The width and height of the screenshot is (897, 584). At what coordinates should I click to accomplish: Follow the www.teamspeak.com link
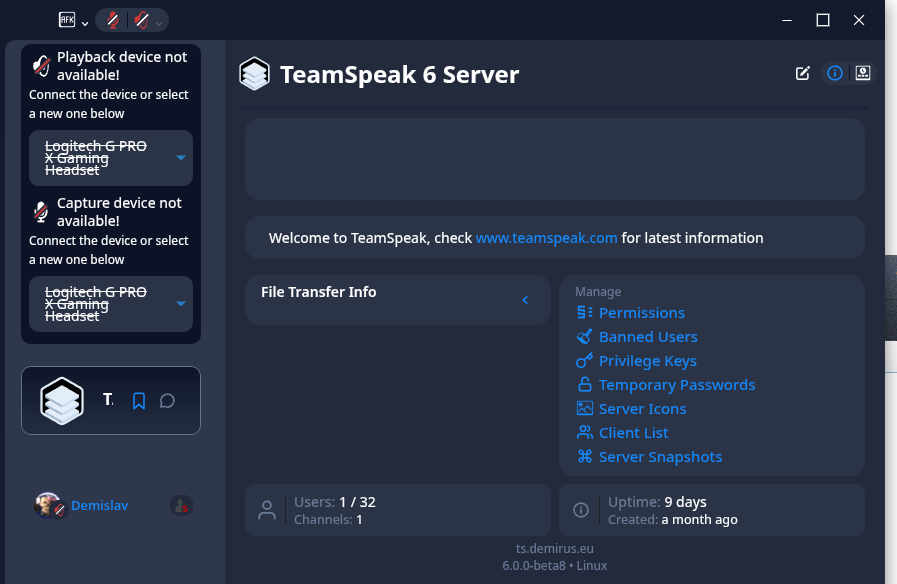point(546,238)
